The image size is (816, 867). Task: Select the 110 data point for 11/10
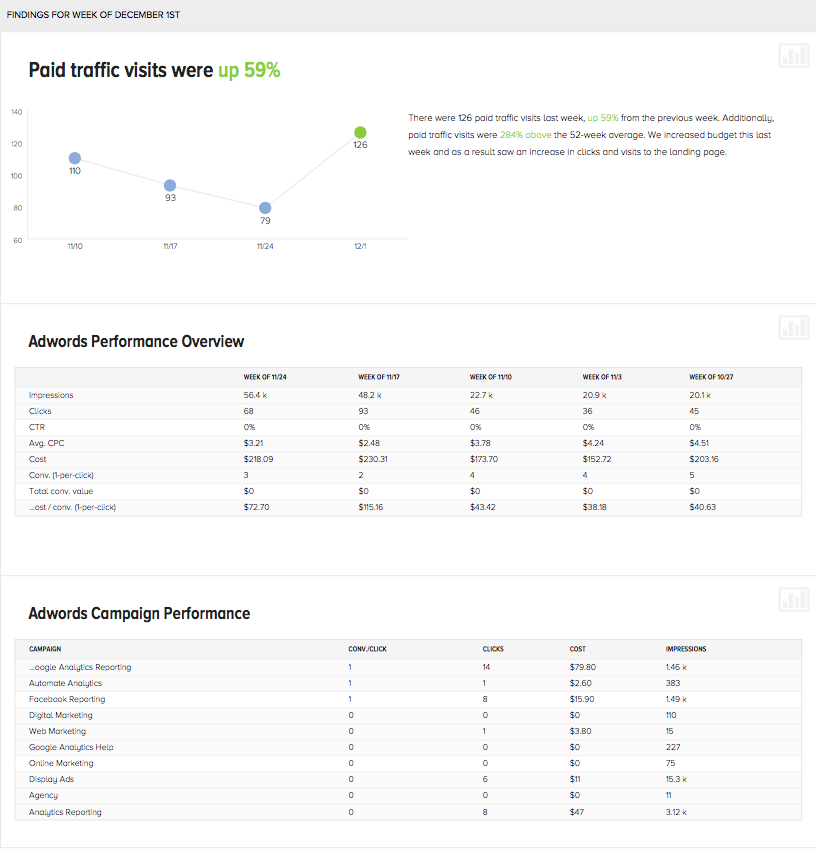(x=75, y=158)
